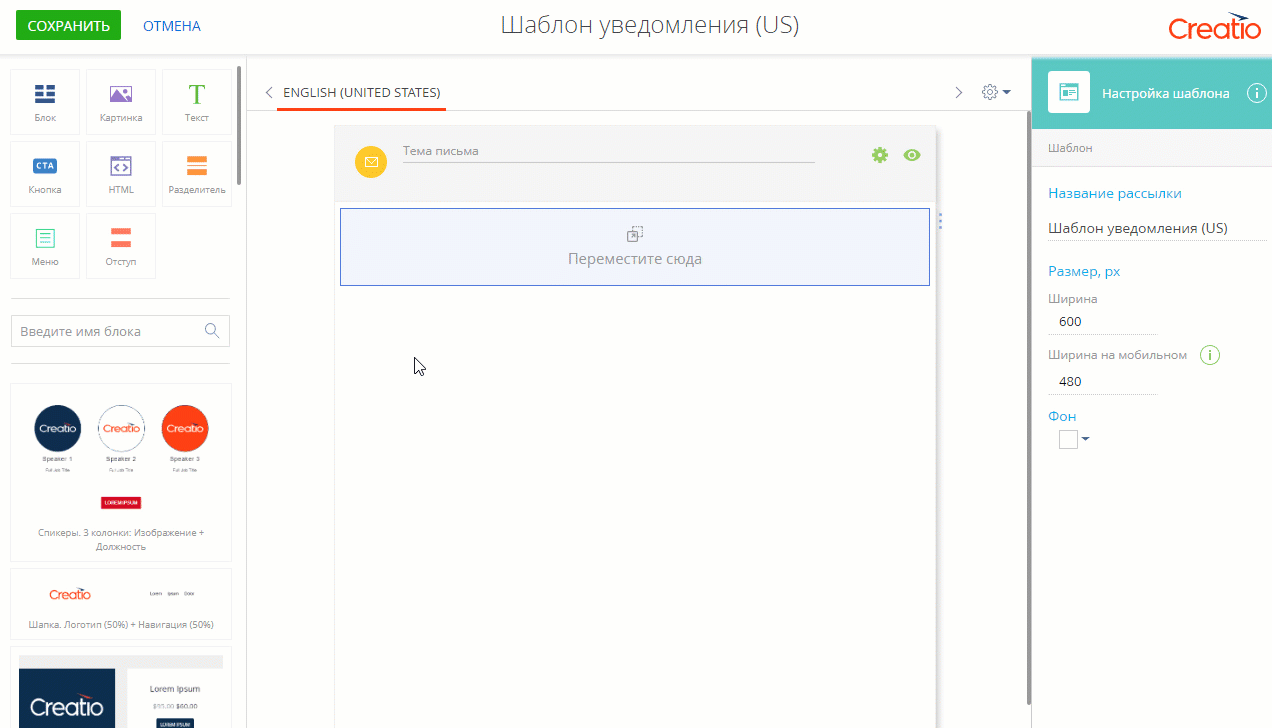The image size is (1272, 728).
Task: Go to previous language with left chevron
Action: tap(268, 92)
